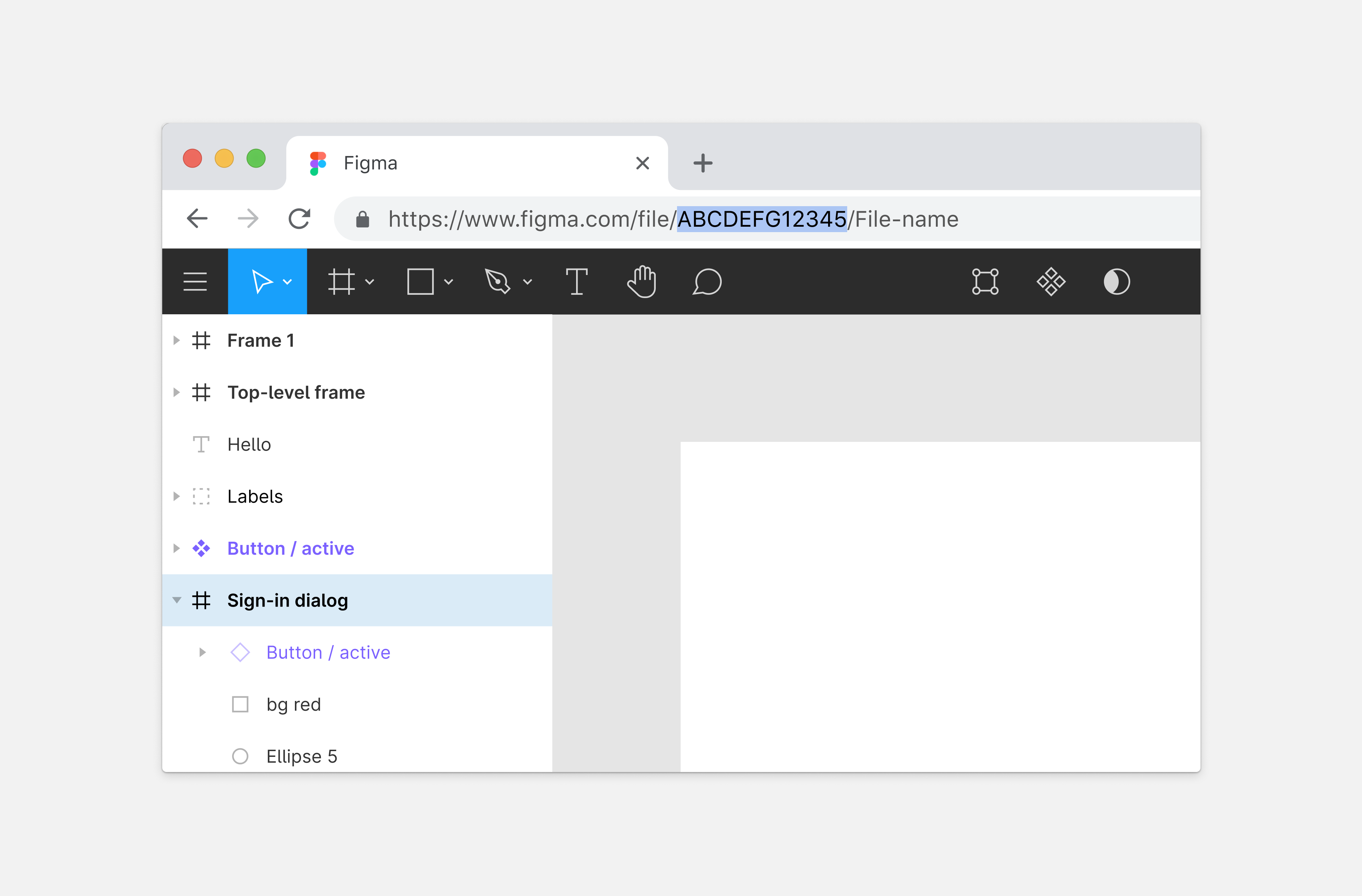Click the Use as mask icon
Viewport: 1362px width, 896px height.
[x=1116, y=281]
